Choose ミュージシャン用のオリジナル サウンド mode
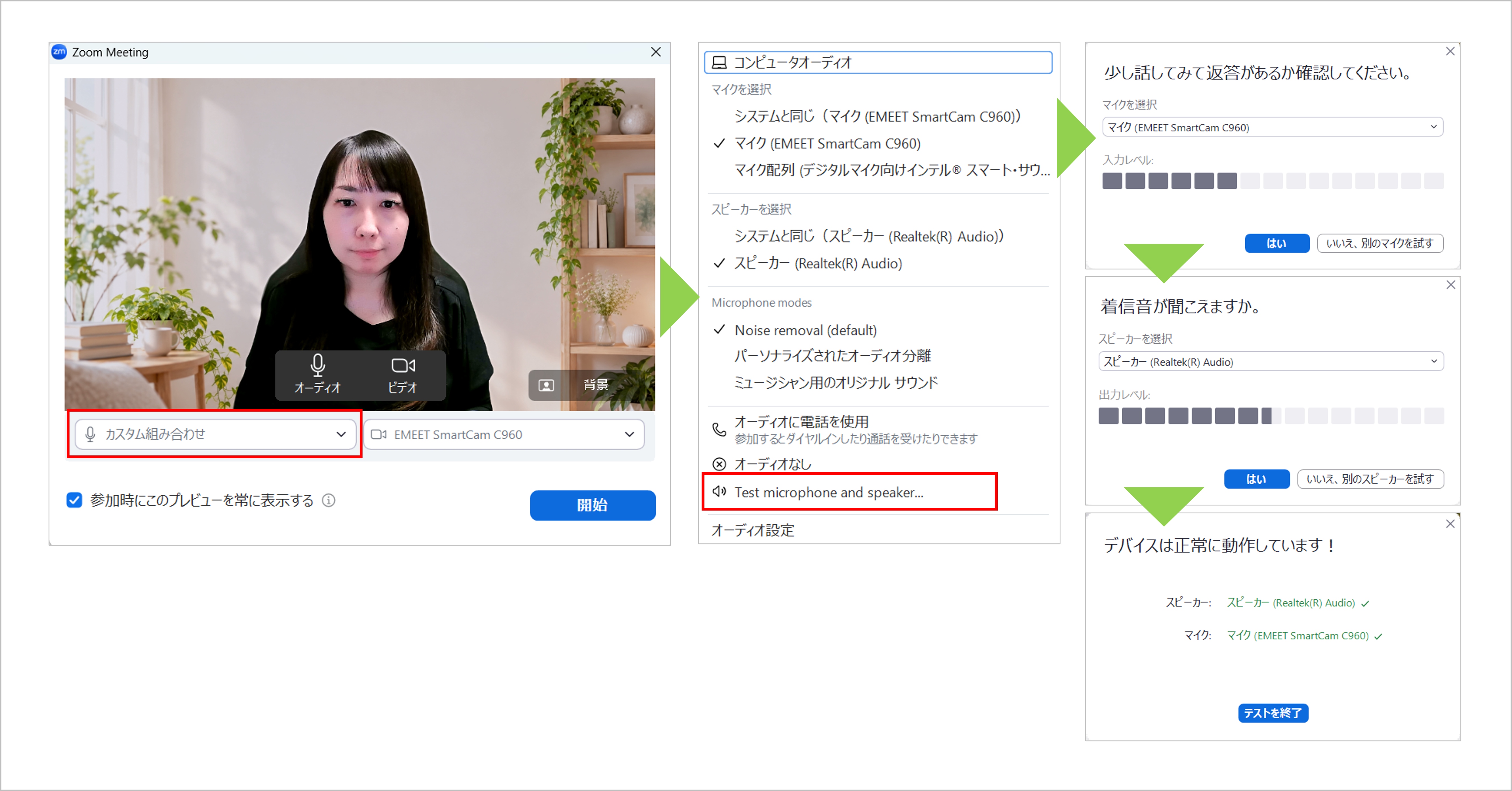The width and height of the screenshot is (1512, 791). click(x=836, y=383)
